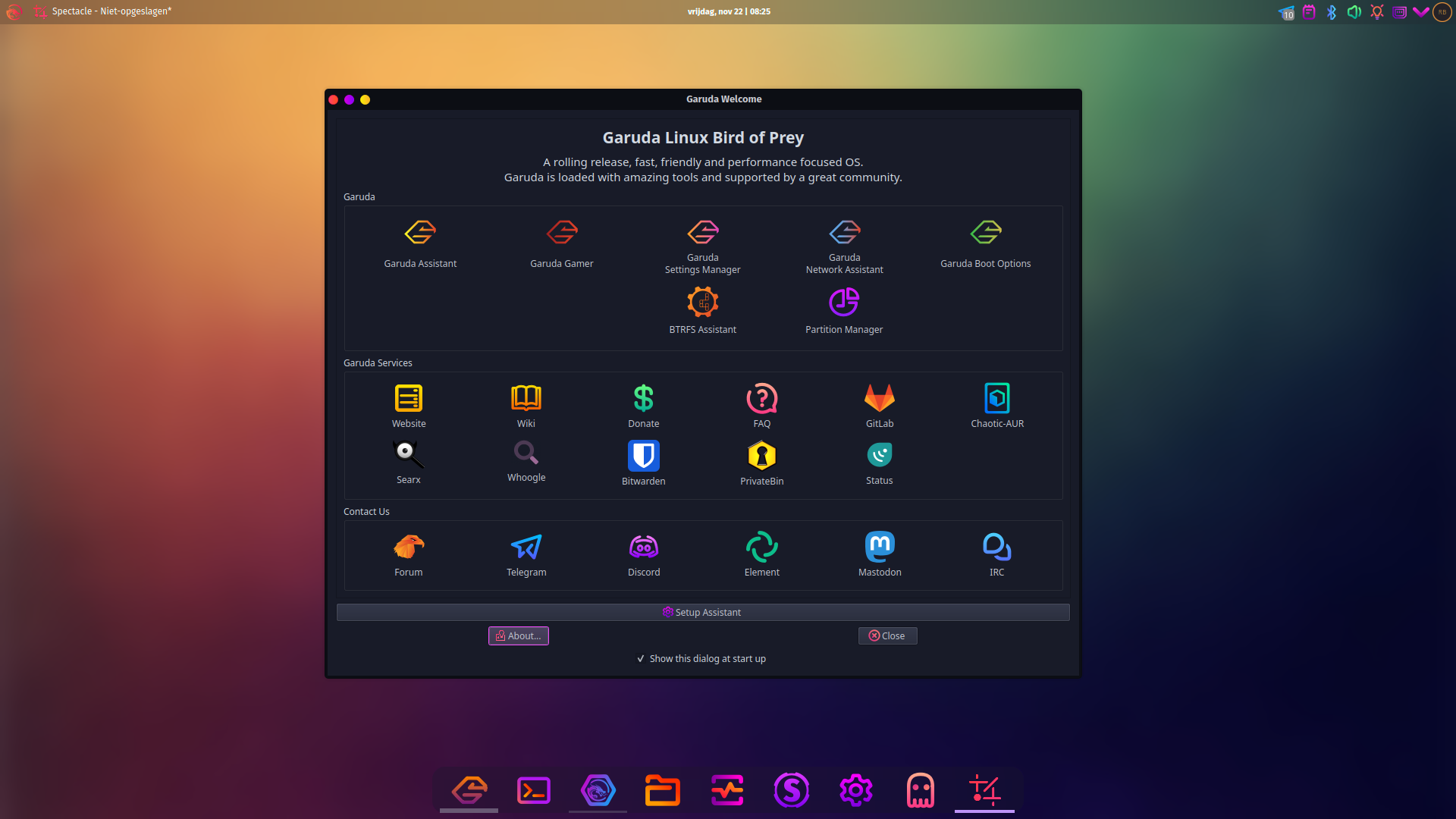Launch the Setup Assistant
1456x819 pixels.
[x=703, y=612]
